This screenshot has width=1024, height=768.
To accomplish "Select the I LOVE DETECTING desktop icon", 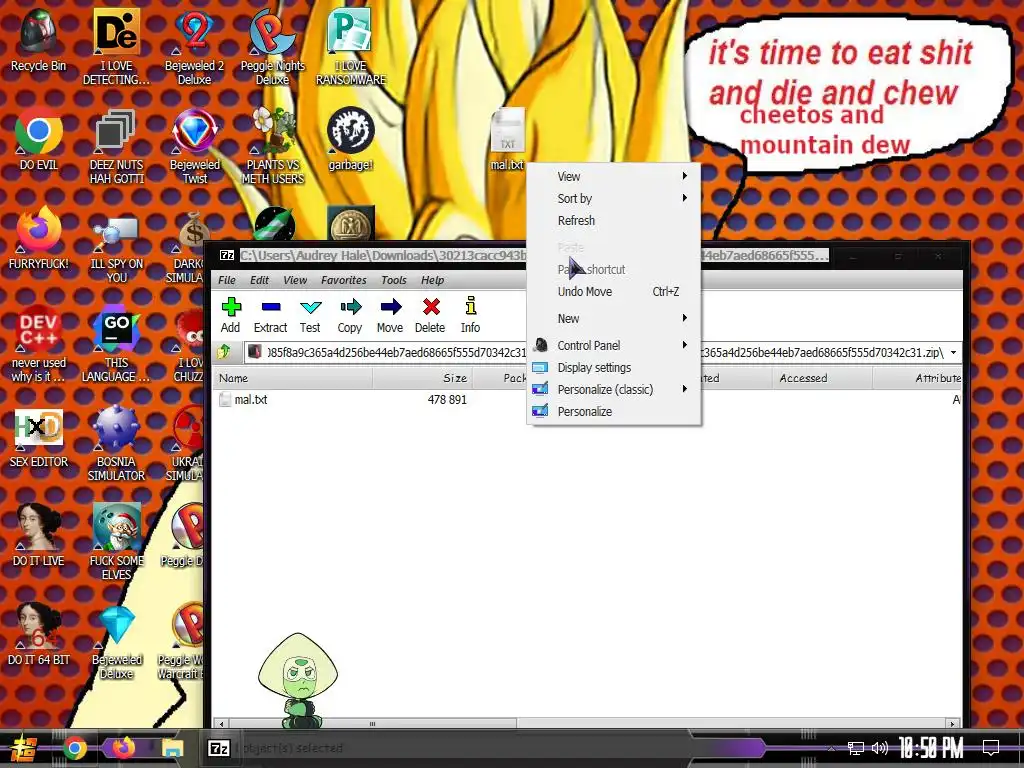I will pos(116,48).
